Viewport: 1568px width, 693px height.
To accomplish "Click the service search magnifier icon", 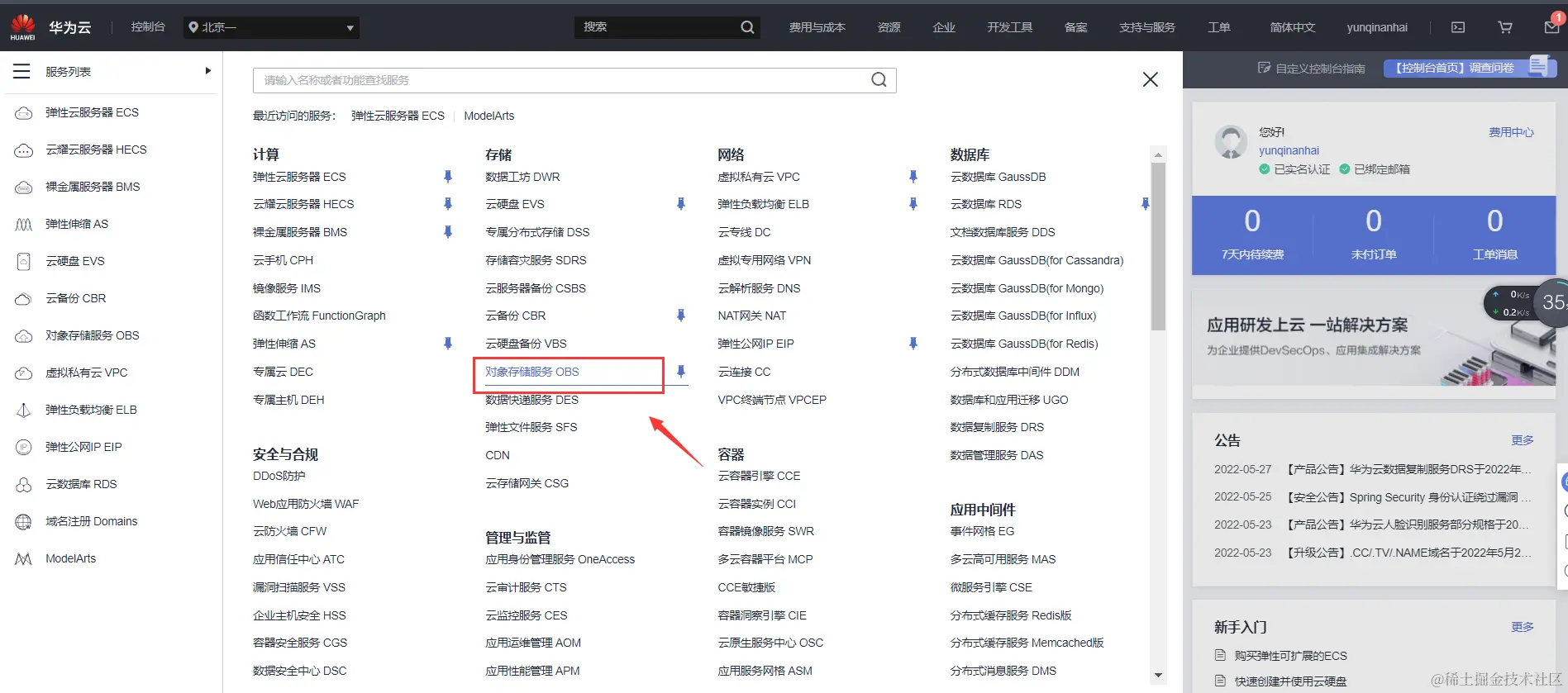I will [x=879, y=80].
